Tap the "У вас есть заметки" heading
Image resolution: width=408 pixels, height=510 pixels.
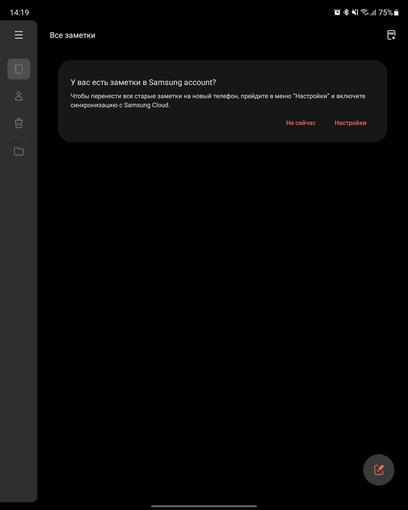pos(143,82)
